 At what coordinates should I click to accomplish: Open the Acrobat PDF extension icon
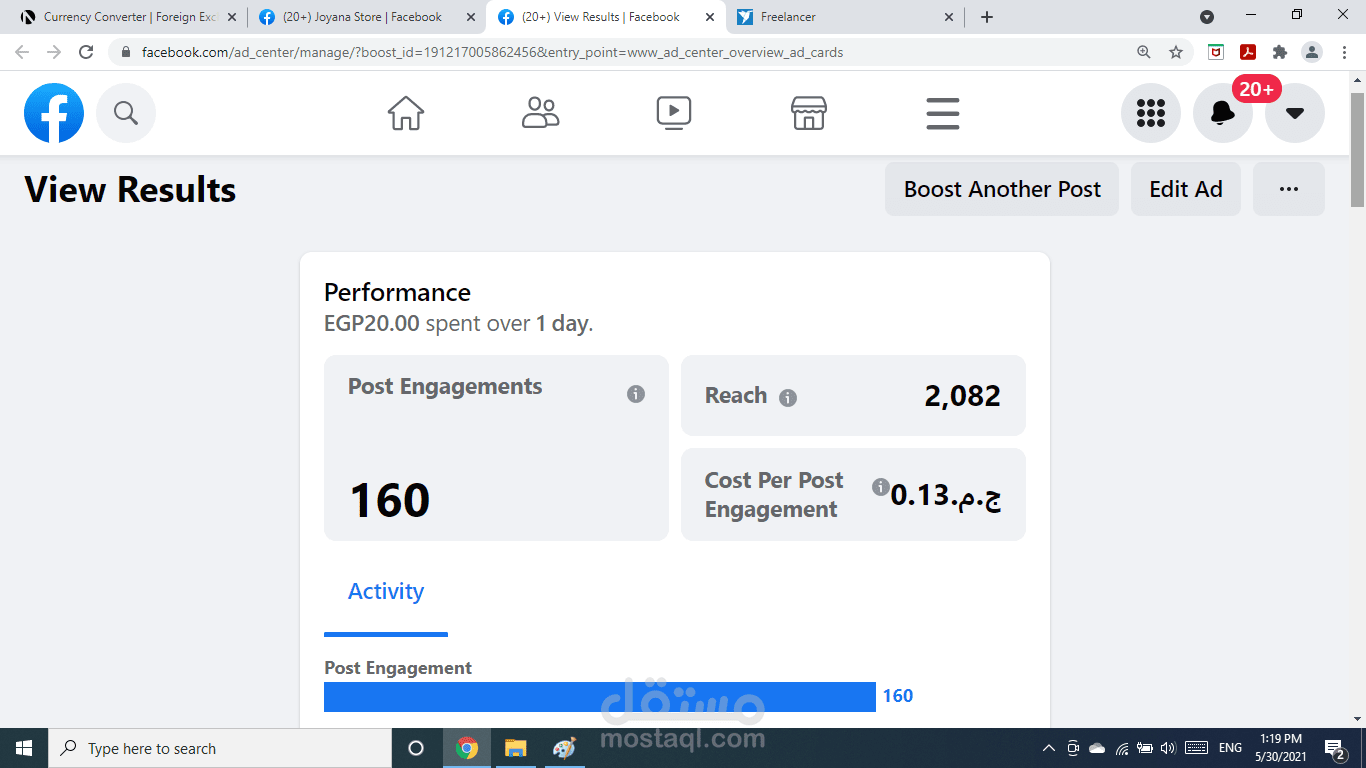1248,52
